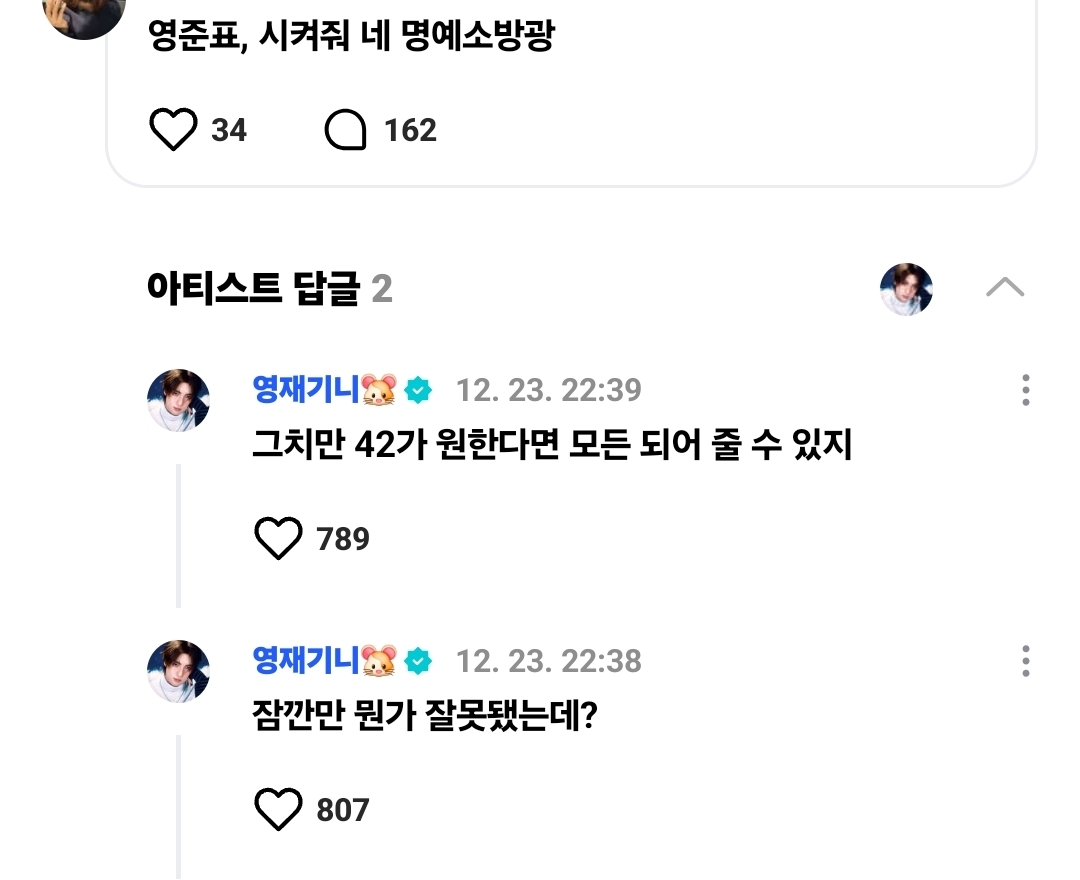
Task: Click the 아티스트 답글 2 header
Action: coord(268,290)
